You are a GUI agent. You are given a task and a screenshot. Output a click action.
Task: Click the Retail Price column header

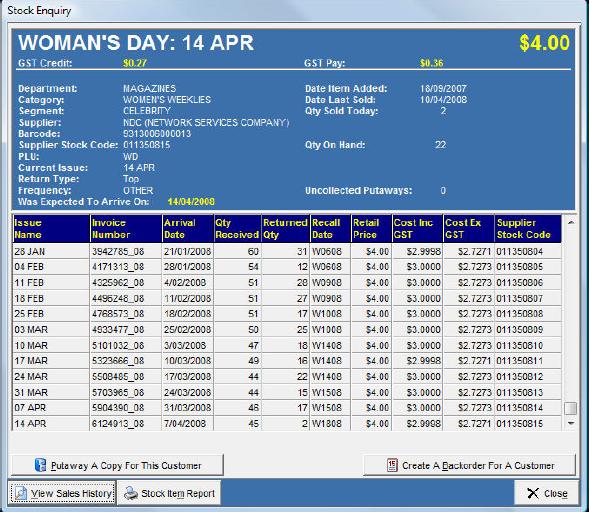(x=371, y=229)
